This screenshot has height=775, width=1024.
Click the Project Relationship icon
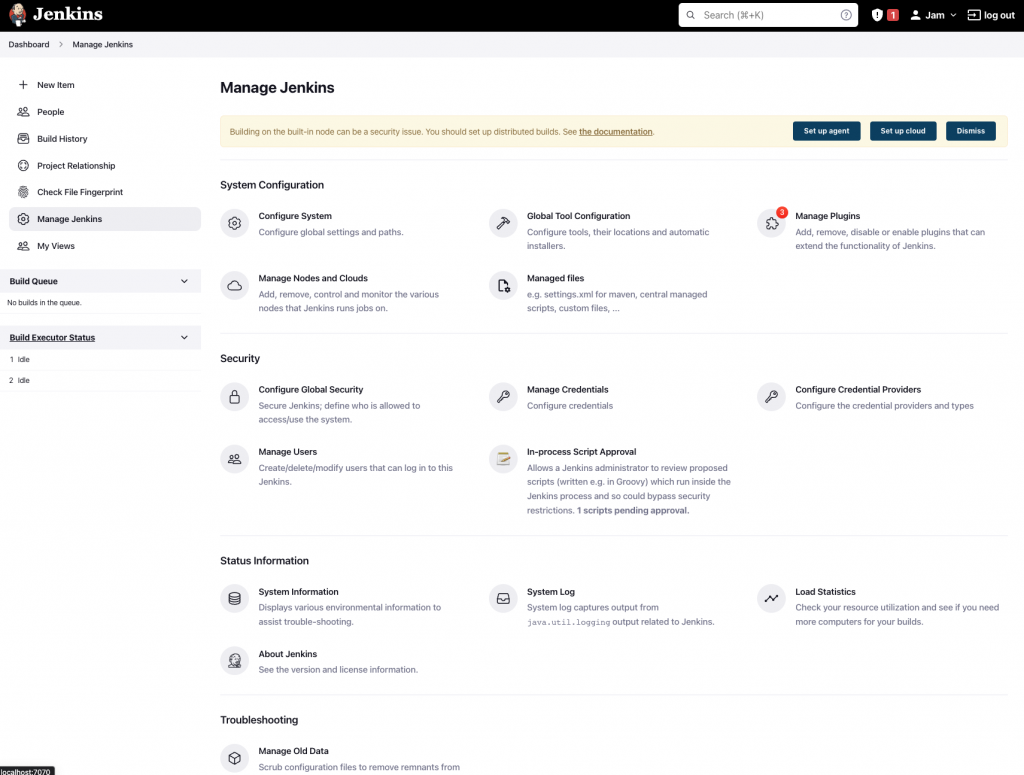[x=24, y=165]
